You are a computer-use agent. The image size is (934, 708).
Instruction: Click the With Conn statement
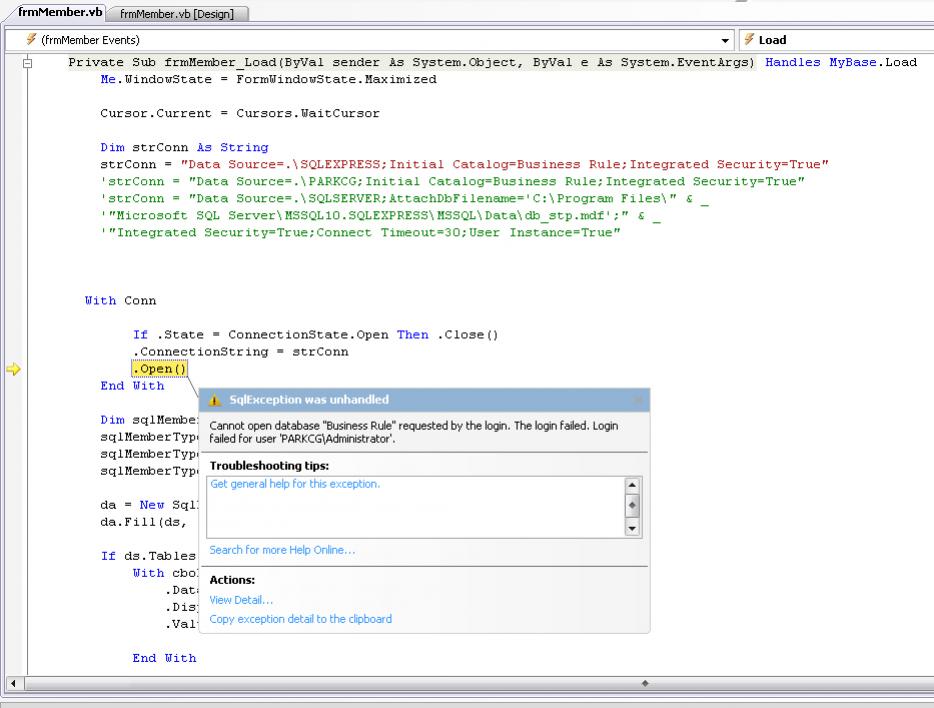click(x=120, y=301)
